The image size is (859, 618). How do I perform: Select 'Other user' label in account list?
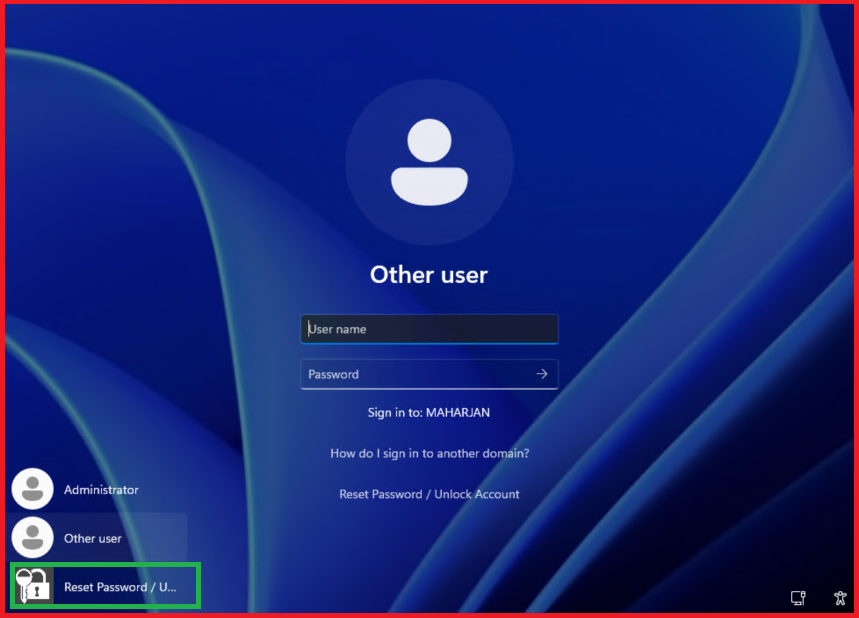point(93,538)
